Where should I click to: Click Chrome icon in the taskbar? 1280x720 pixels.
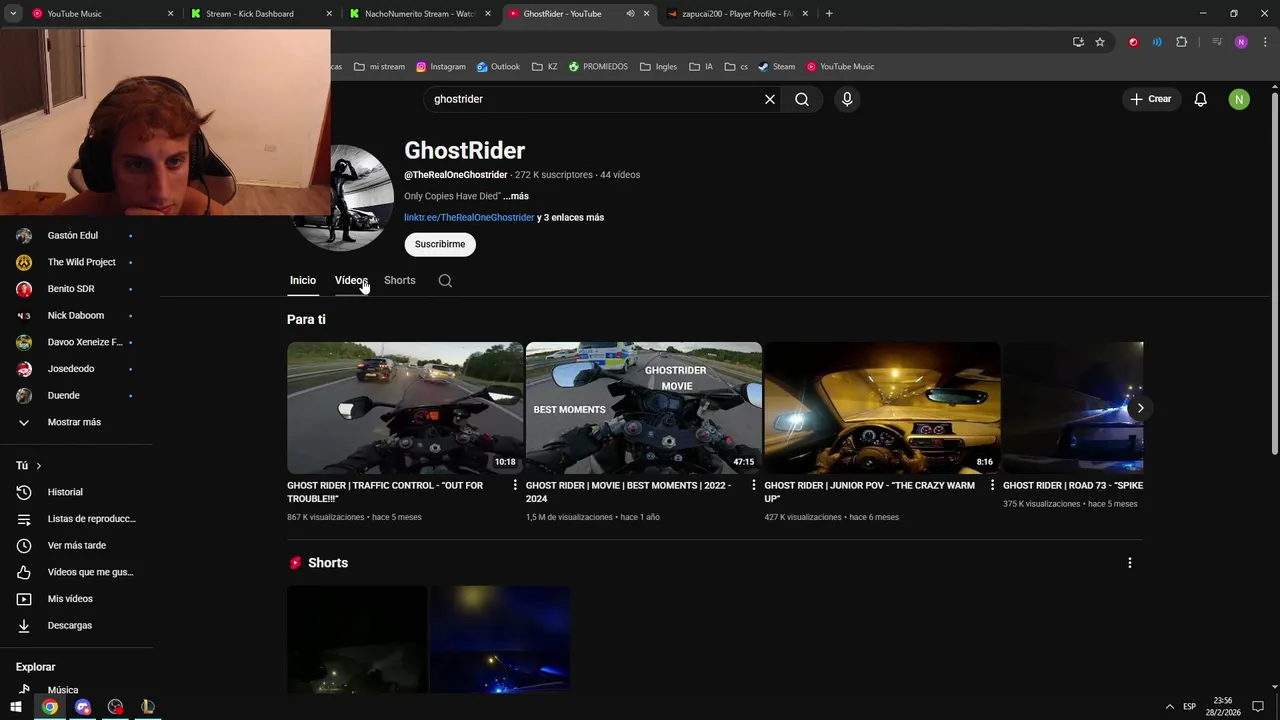50,707
